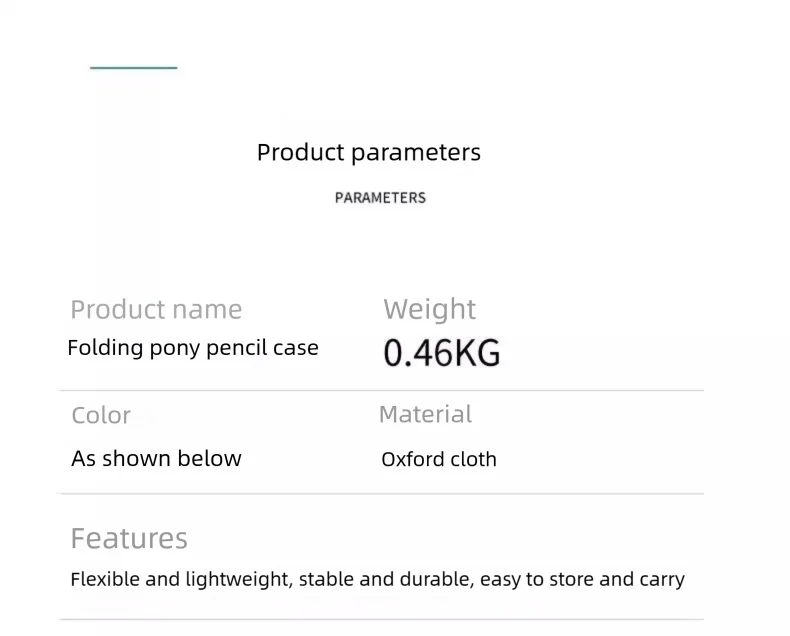Image resolution: width=790 pixels, height=636 pixels.
Task: Click divider line below the Color row
Action: 381,493
